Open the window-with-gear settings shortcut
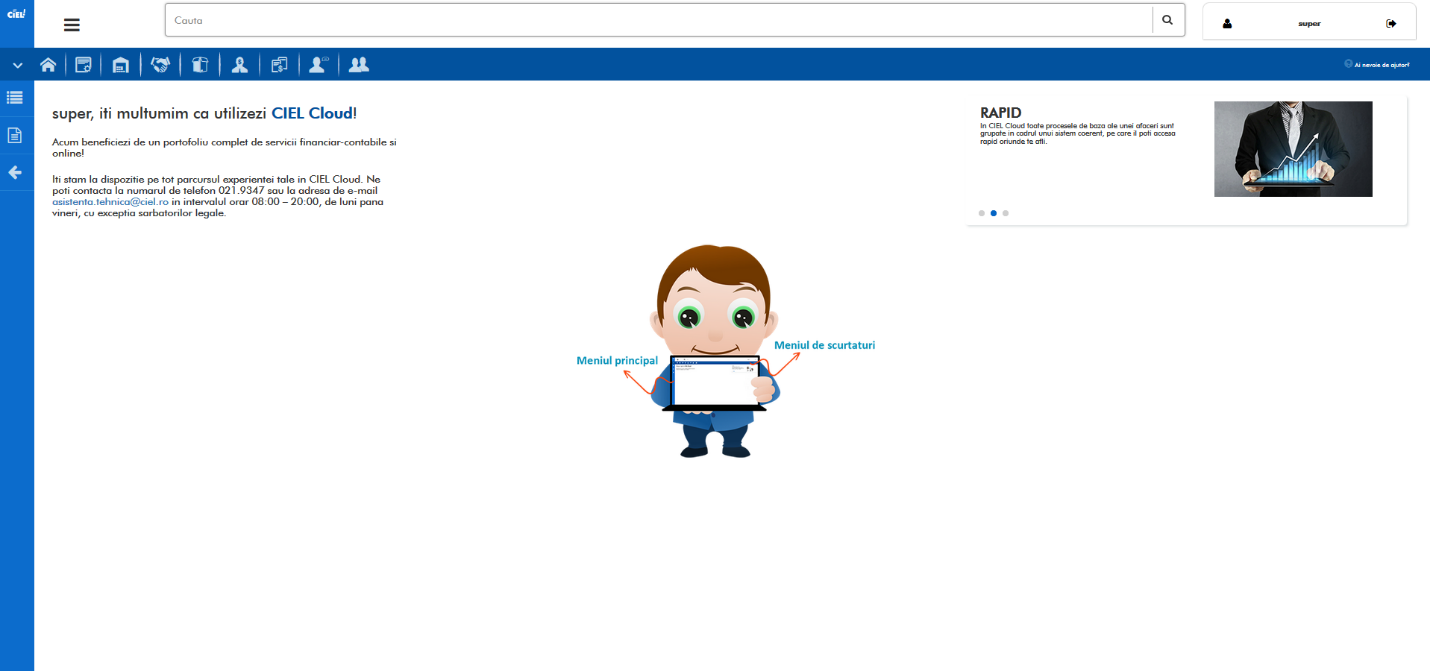 click(x=84, y=65)
